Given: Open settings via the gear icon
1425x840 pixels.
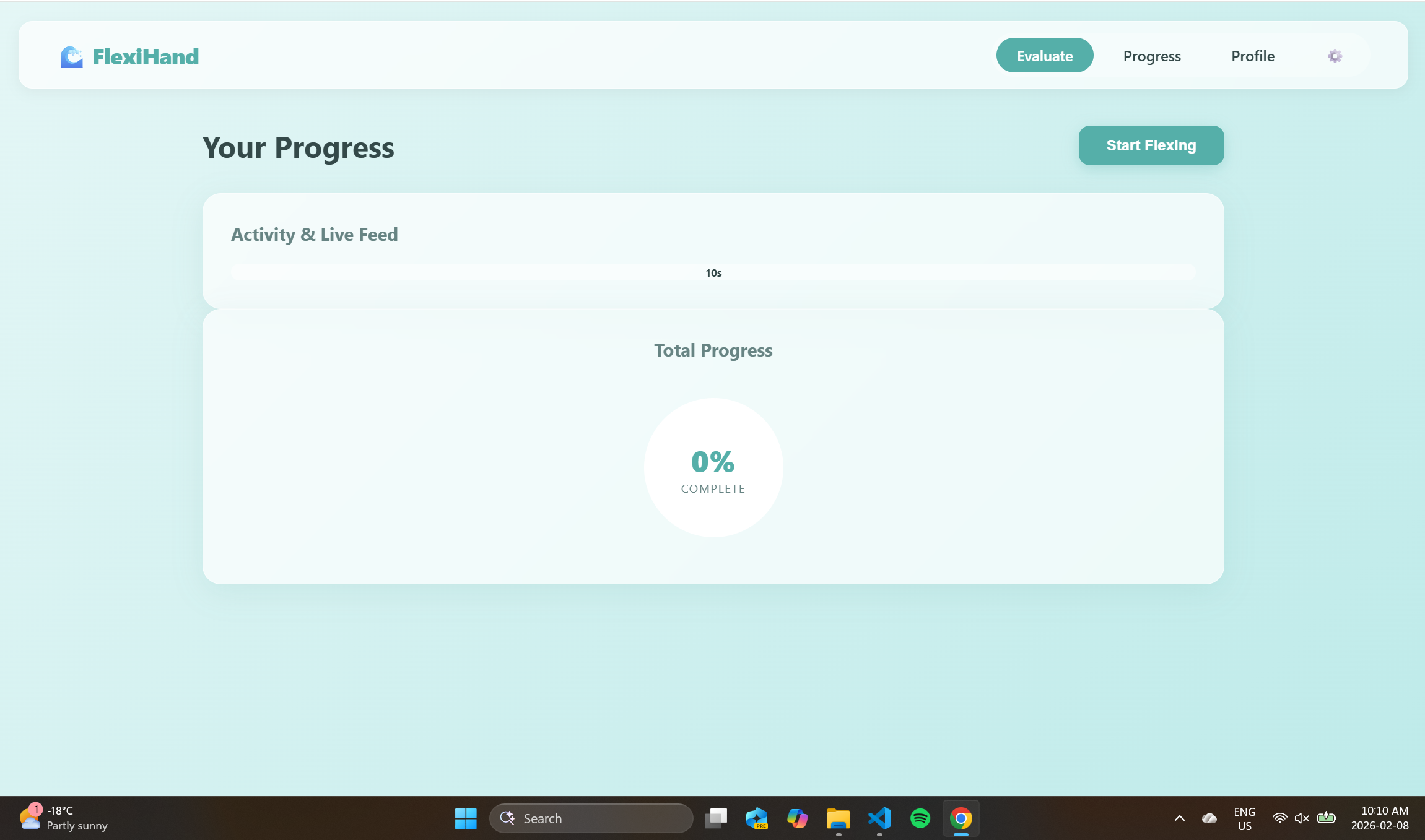Looking at the screenshot, I should 1335,56.
